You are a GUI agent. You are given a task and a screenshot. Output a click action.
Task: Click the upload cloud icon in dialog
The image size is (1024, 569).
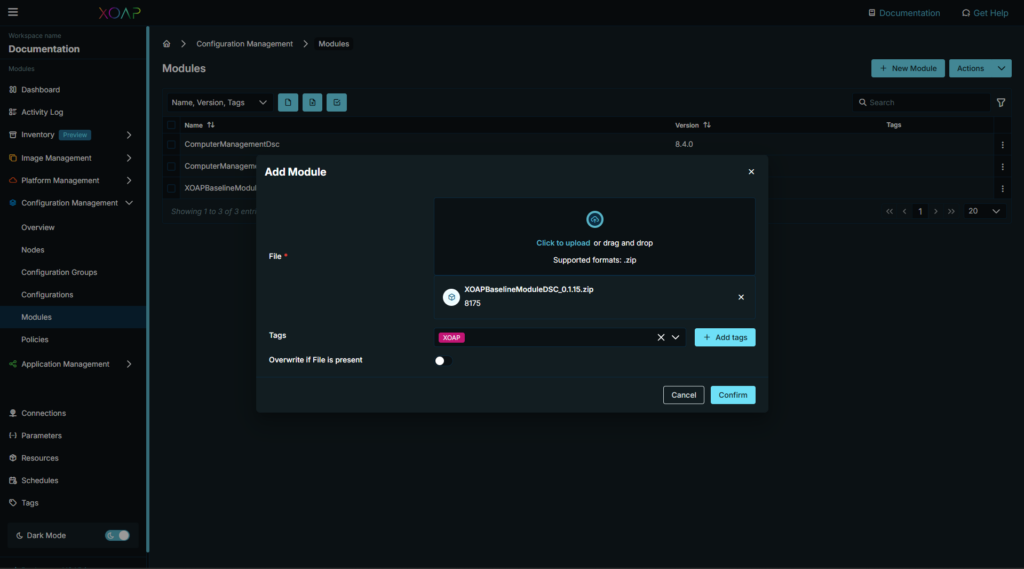(594, 219)
